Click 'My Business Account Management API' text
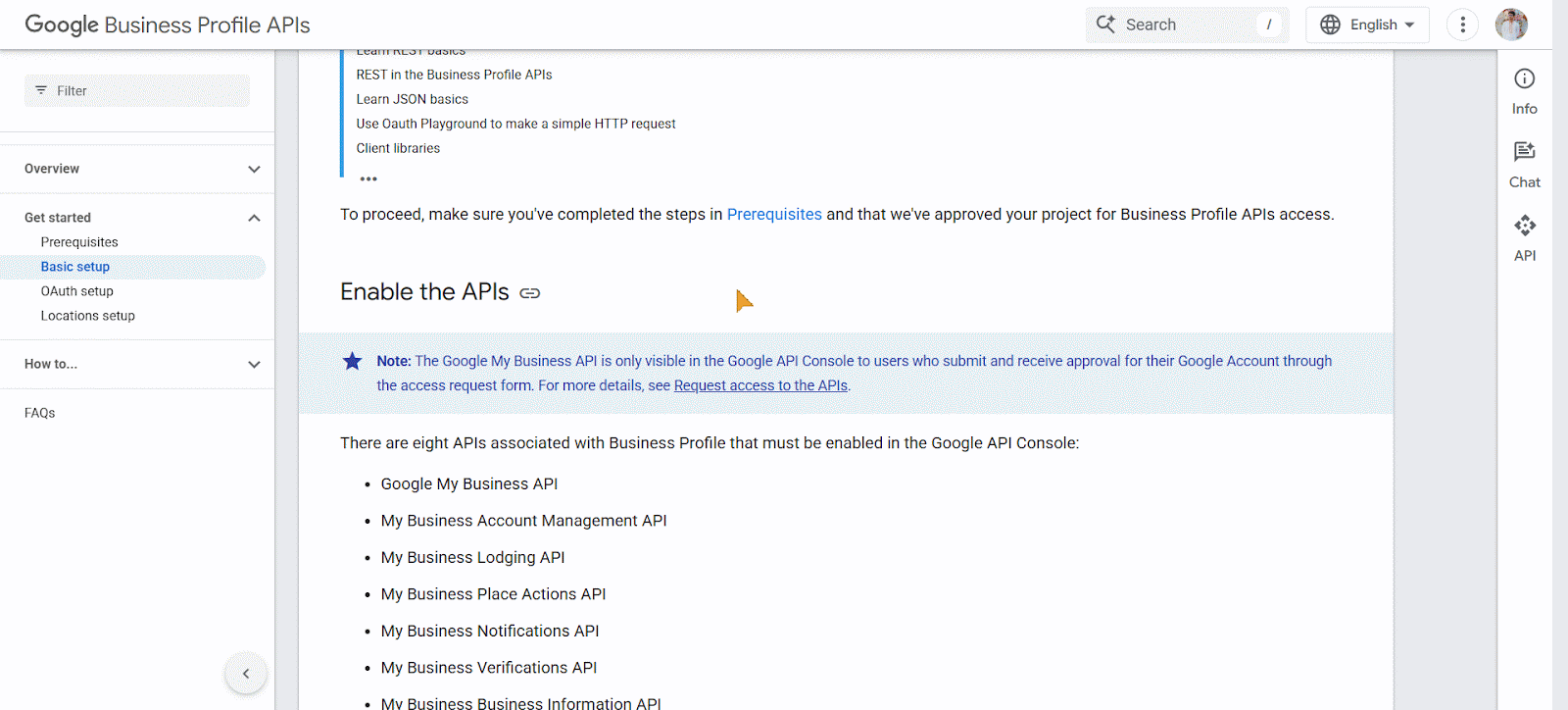1568x710 pixels. pyautogui.click(x=524, y=521)
